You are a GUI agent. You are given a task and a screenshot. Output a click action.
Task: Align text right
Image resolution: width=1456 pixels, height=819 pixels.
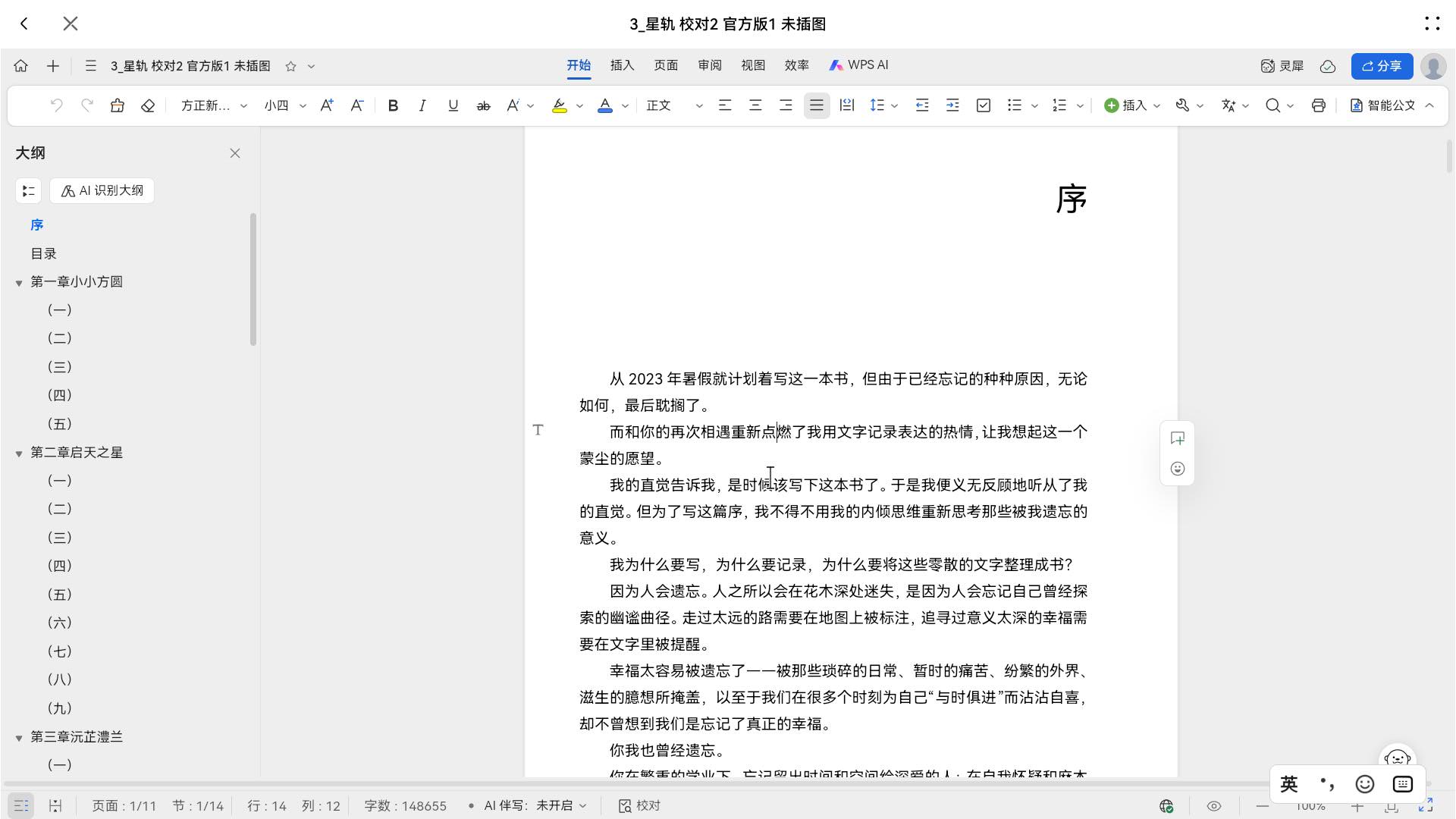(x=786, y=105)
